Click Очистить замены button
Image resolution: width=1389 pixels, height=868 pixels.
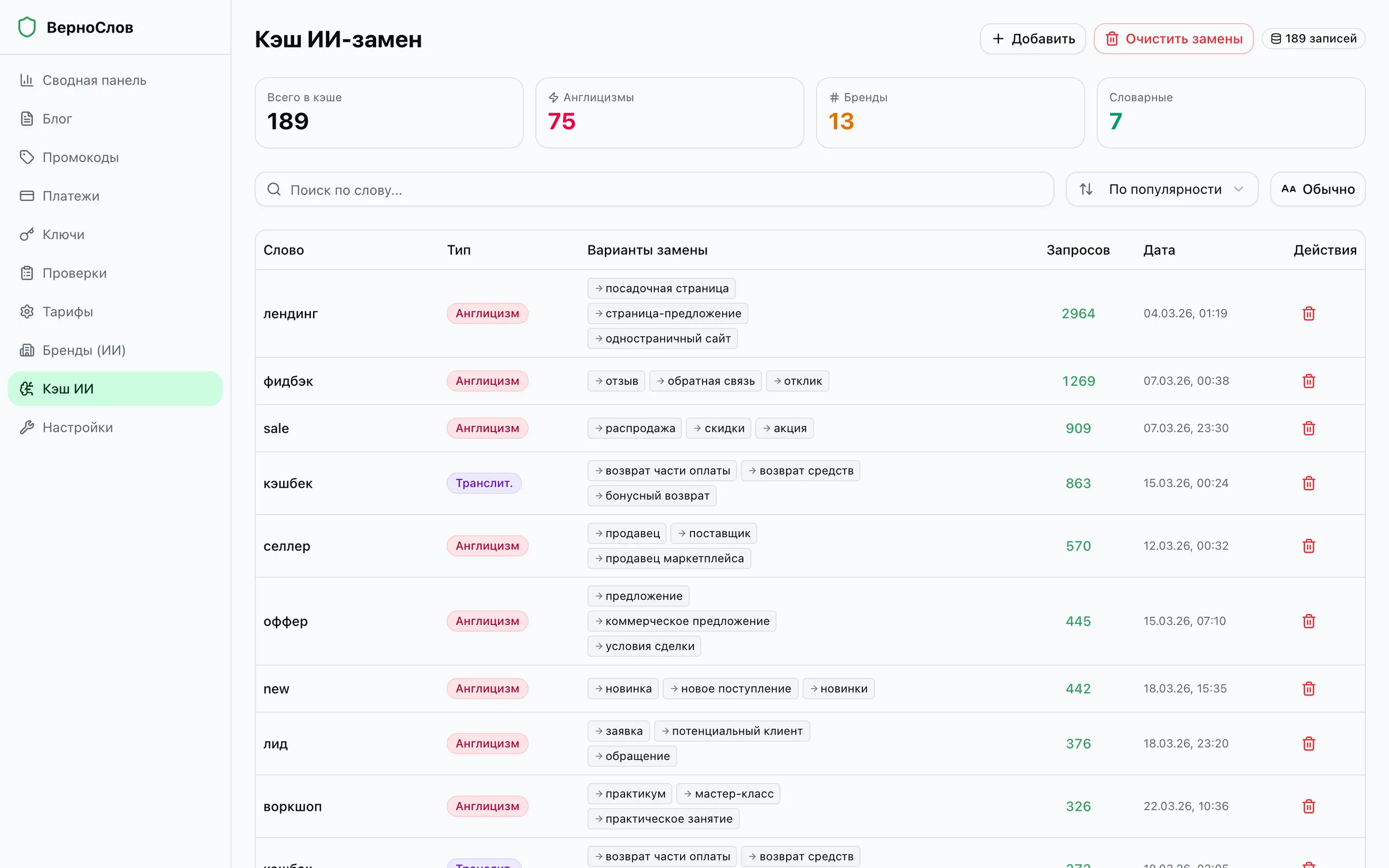[1174, 39]
